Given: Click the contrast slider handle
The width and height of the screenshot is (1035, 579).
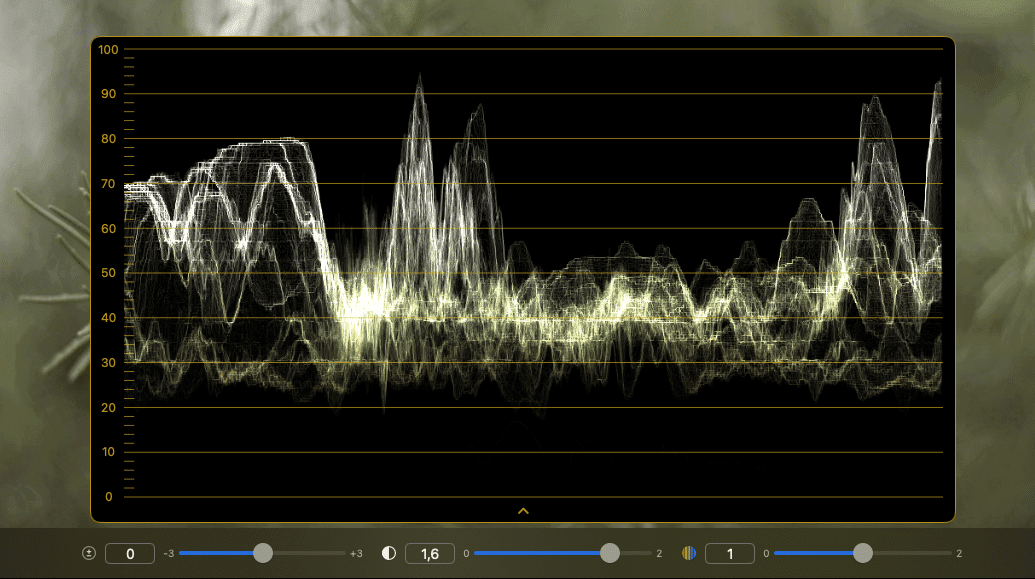Looking at the screenshot, I should [609, 553].
